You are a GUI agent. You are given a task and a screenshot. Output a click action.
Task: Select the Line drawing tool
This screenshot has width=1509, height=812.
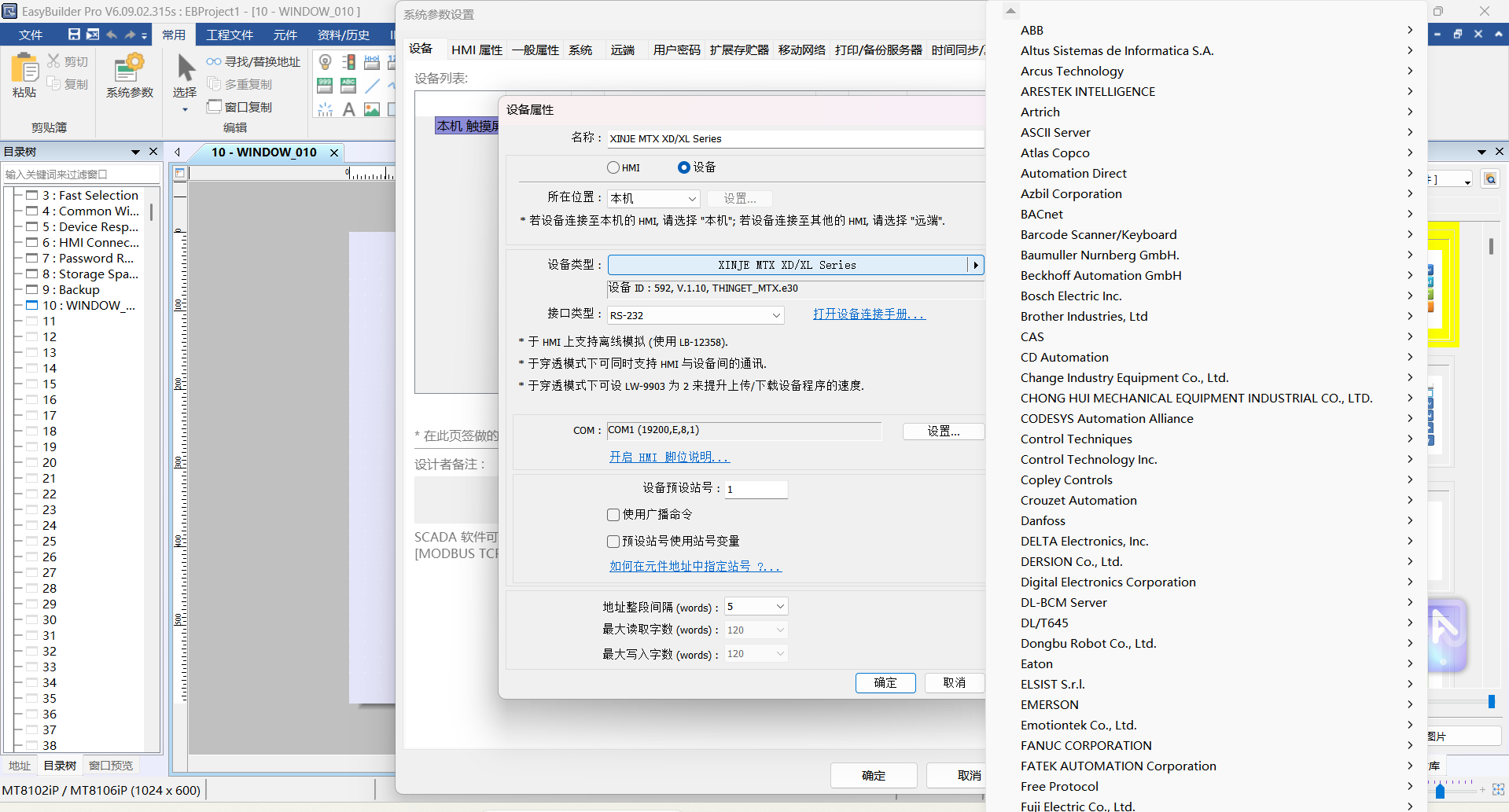tap(373, 86)
